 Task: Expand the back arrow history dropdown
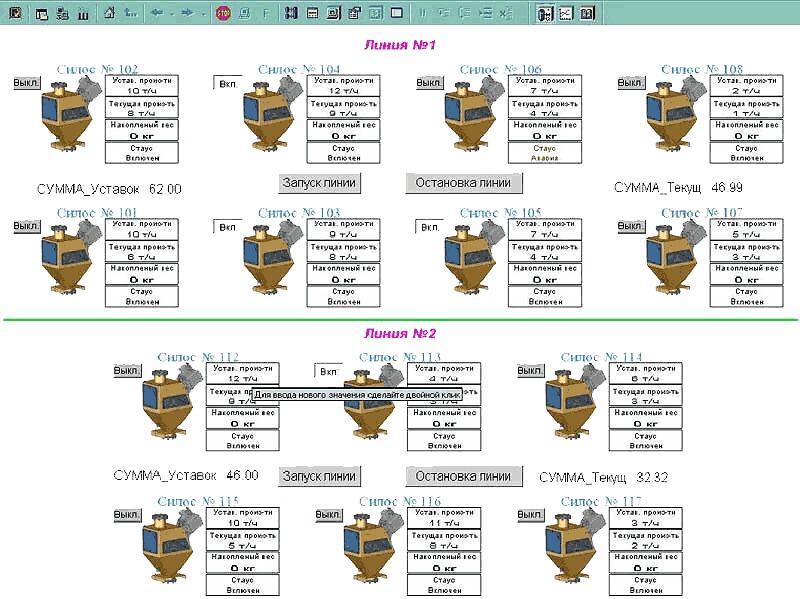coord(171,14)
